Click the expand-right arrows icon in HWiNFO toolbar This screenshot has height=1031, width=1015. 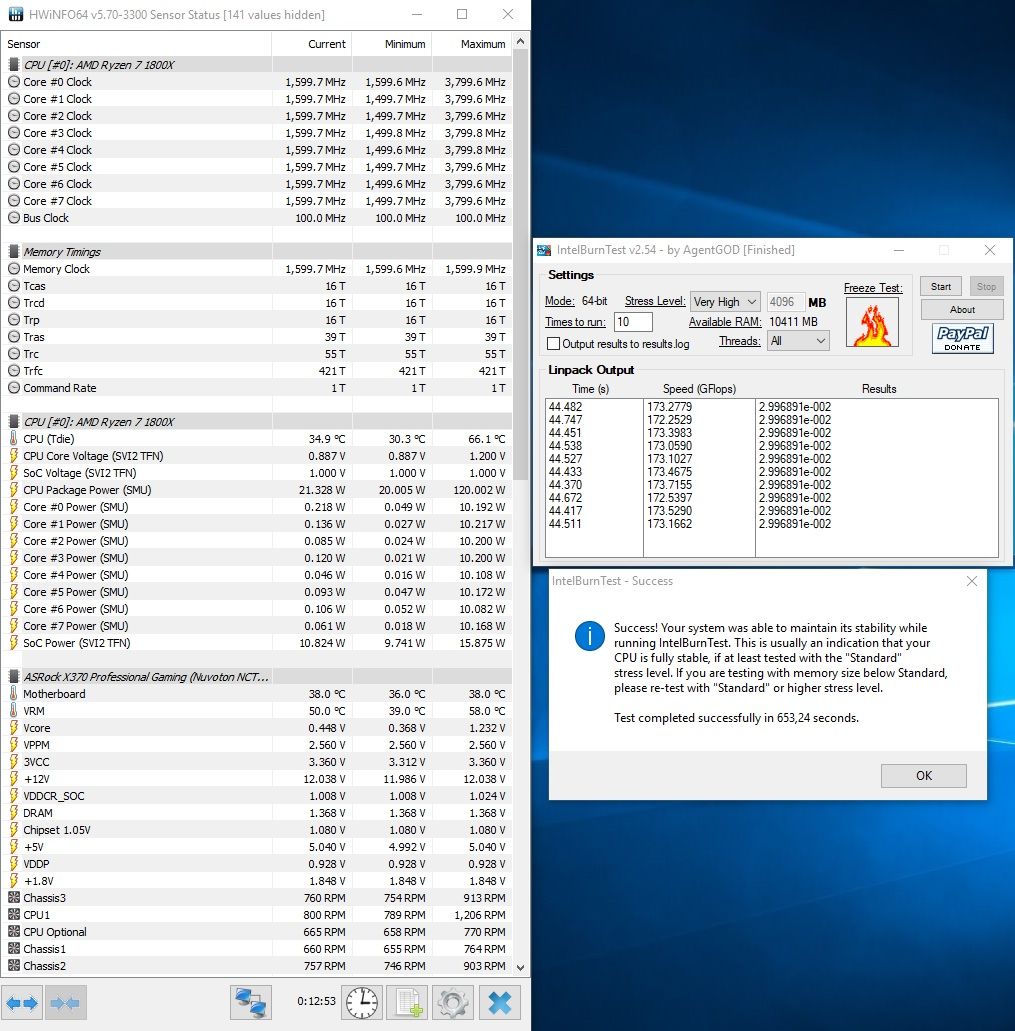click(22, 1003)
